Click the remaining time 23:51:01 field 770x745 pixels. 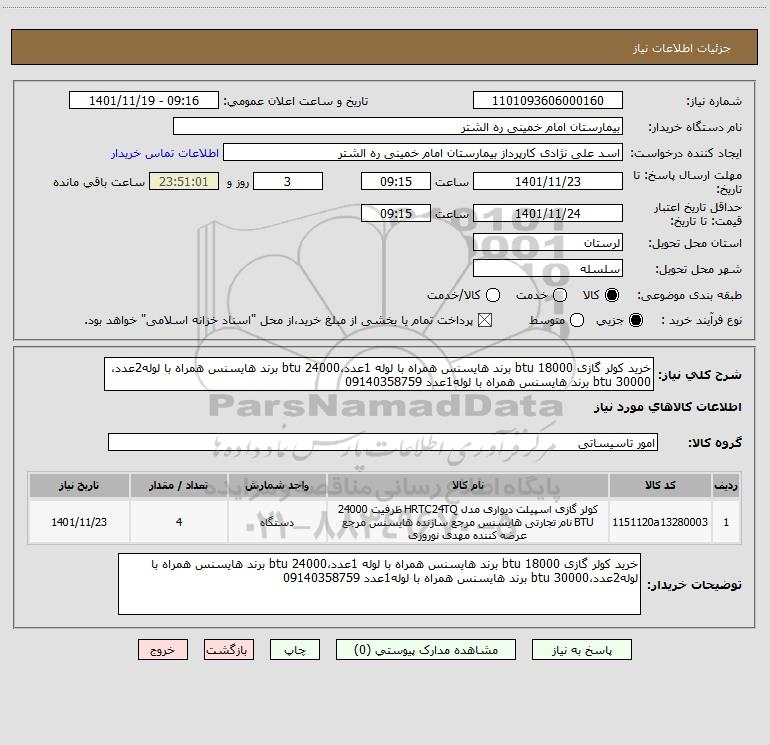click(x=184, y=181)
